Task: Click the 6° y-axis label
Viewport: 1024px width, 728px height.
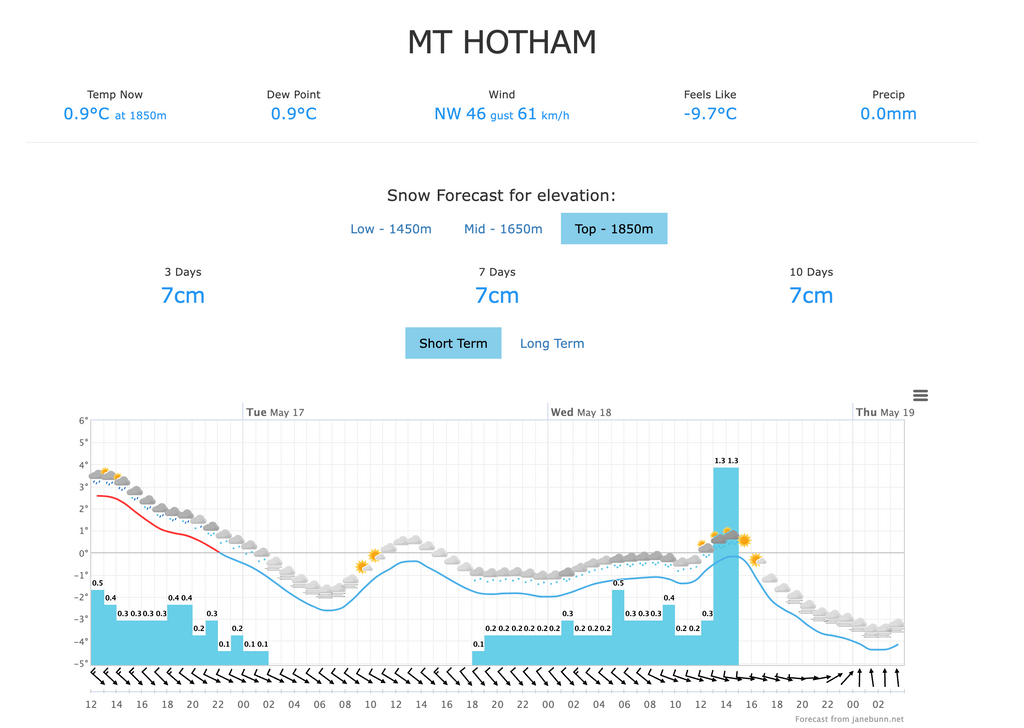Action: [83, 420]
